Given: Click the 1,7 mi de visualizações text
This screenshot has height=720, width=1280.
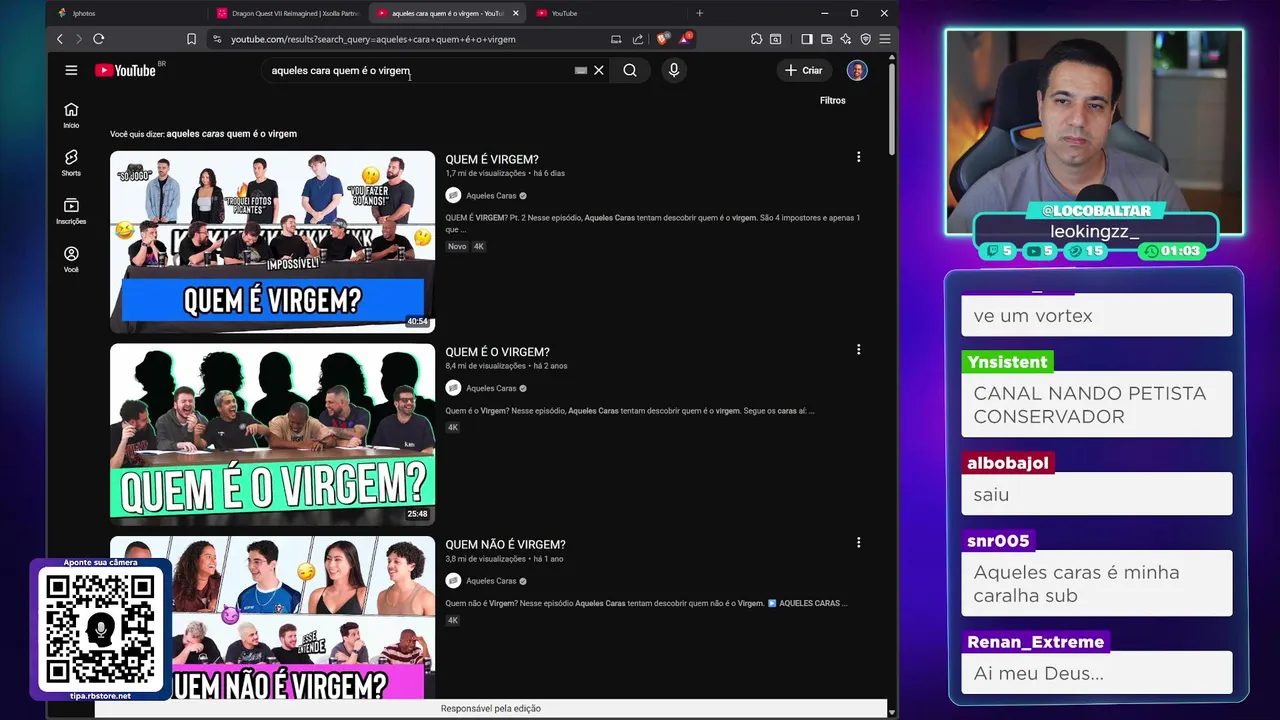Looking at the screenshot, I should point(486,173).
